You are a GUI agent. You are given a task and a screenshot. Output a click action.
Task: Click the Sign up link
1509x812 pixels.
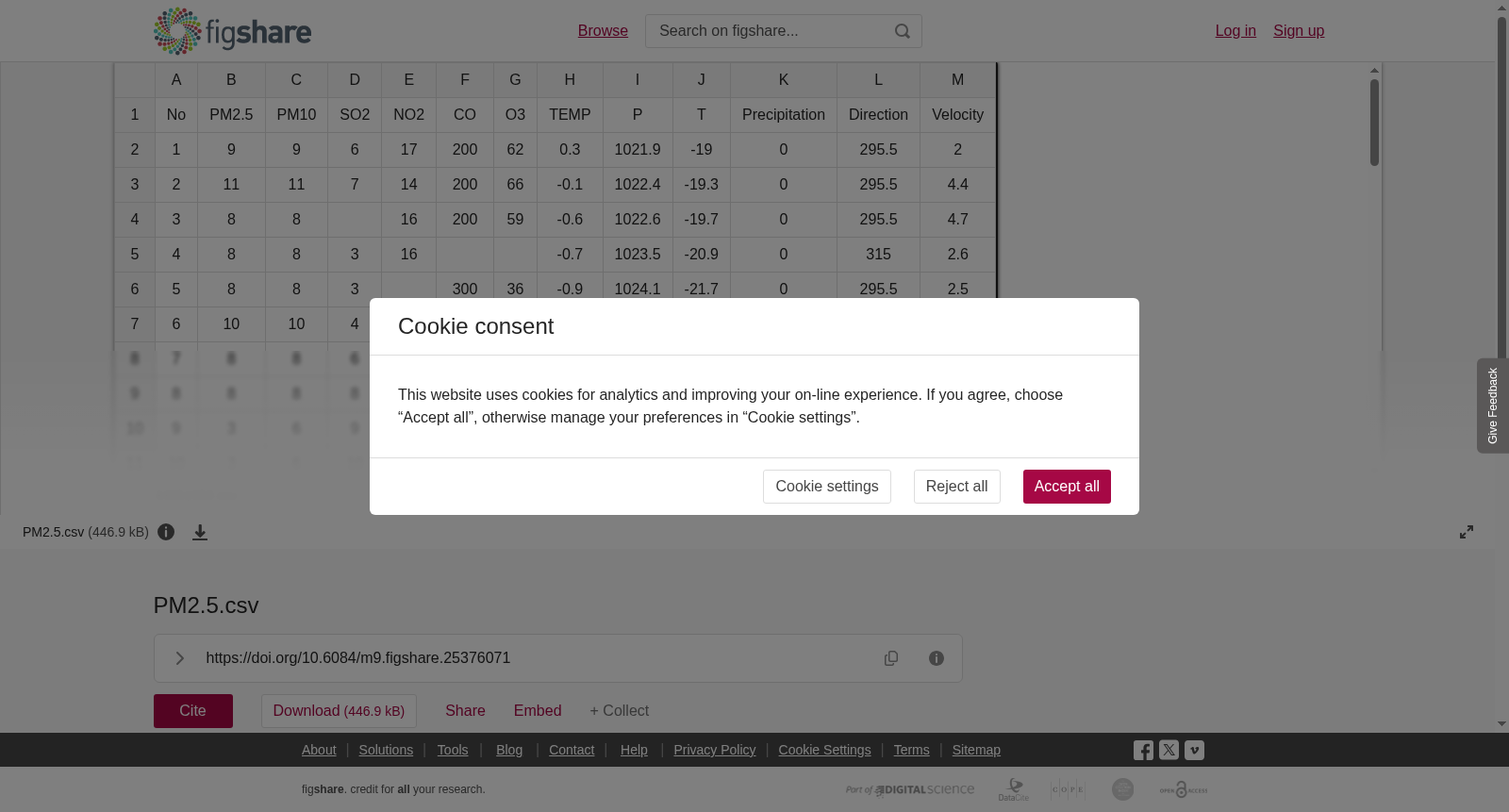point(1299,31)
